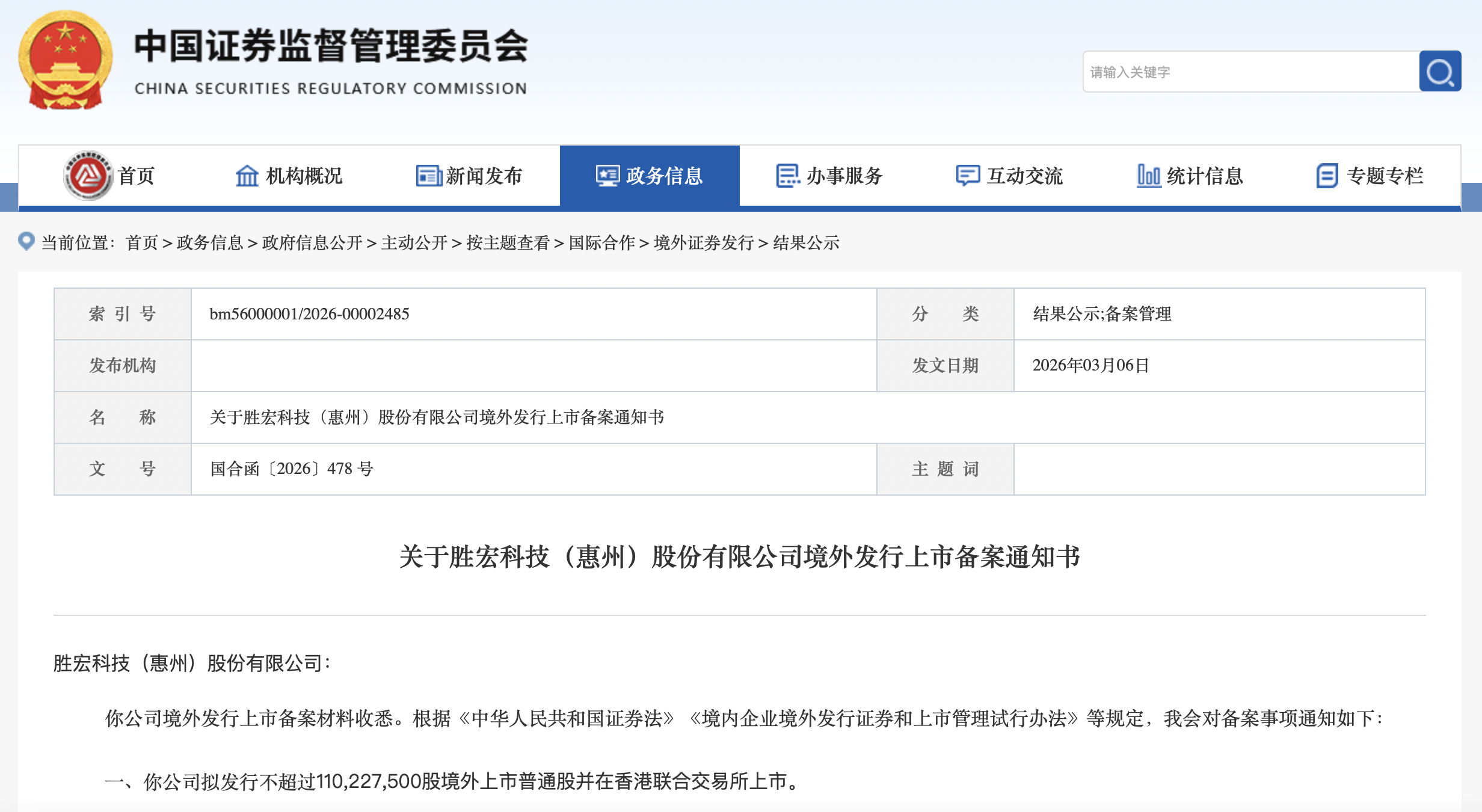The width and height of the screenshot is (1482, 812).
Task: Click the list icon beside 办事服务
Action: 787,176
